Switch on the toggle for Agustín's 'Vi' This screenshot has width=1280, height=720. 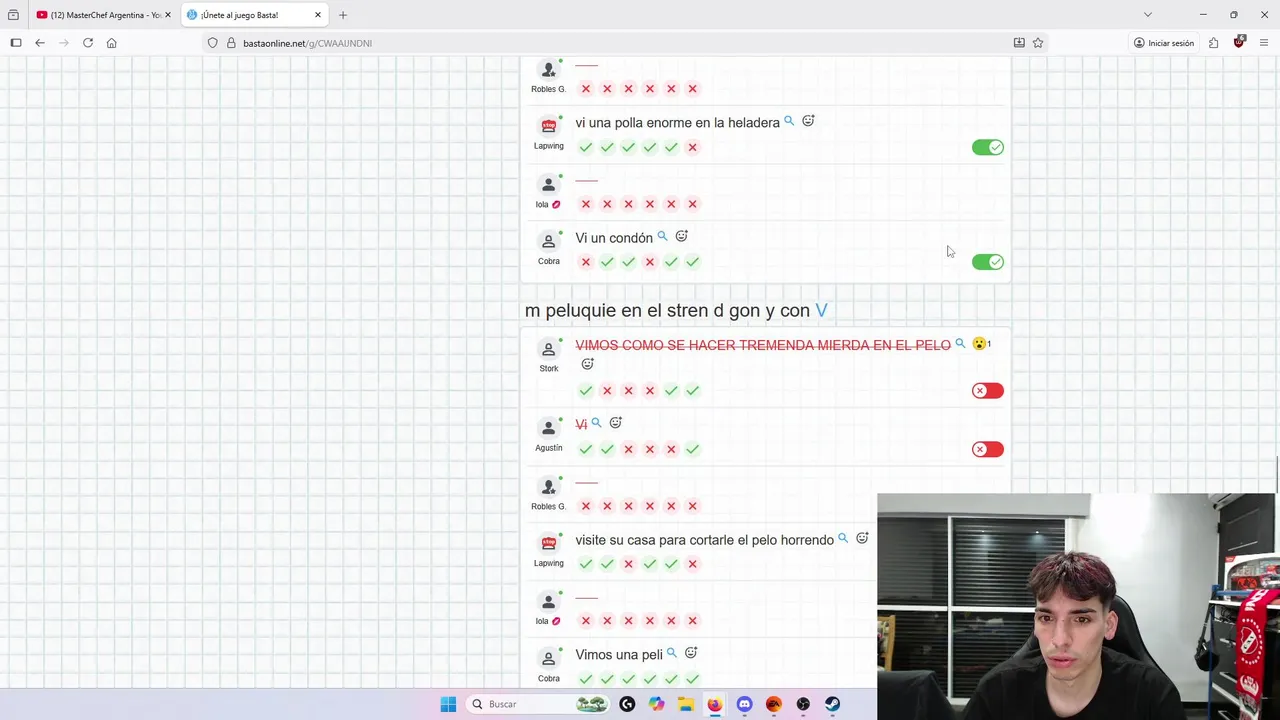988,449
